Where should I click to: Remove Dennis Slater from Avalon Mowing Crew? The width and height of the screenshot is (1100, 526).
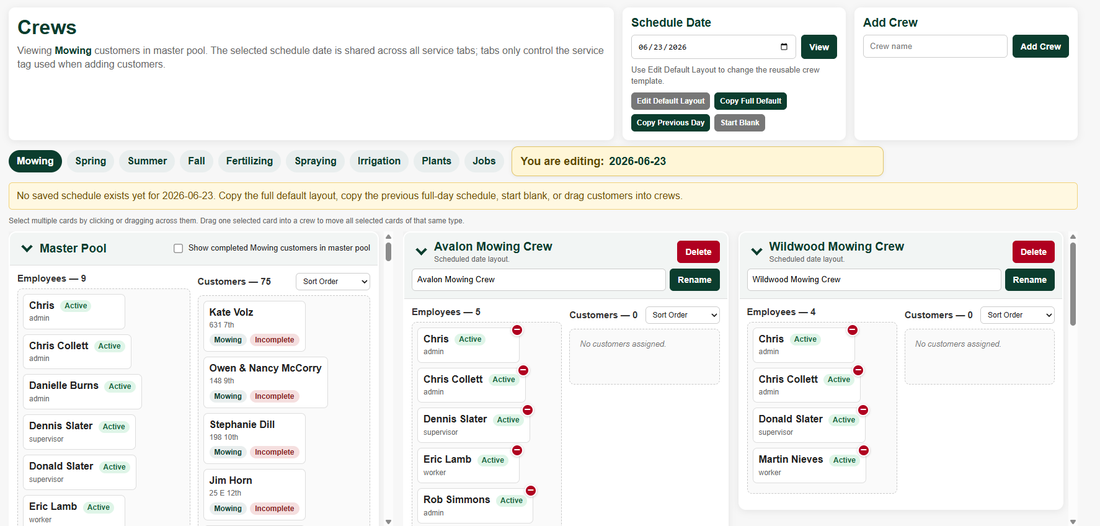(528, 410)
